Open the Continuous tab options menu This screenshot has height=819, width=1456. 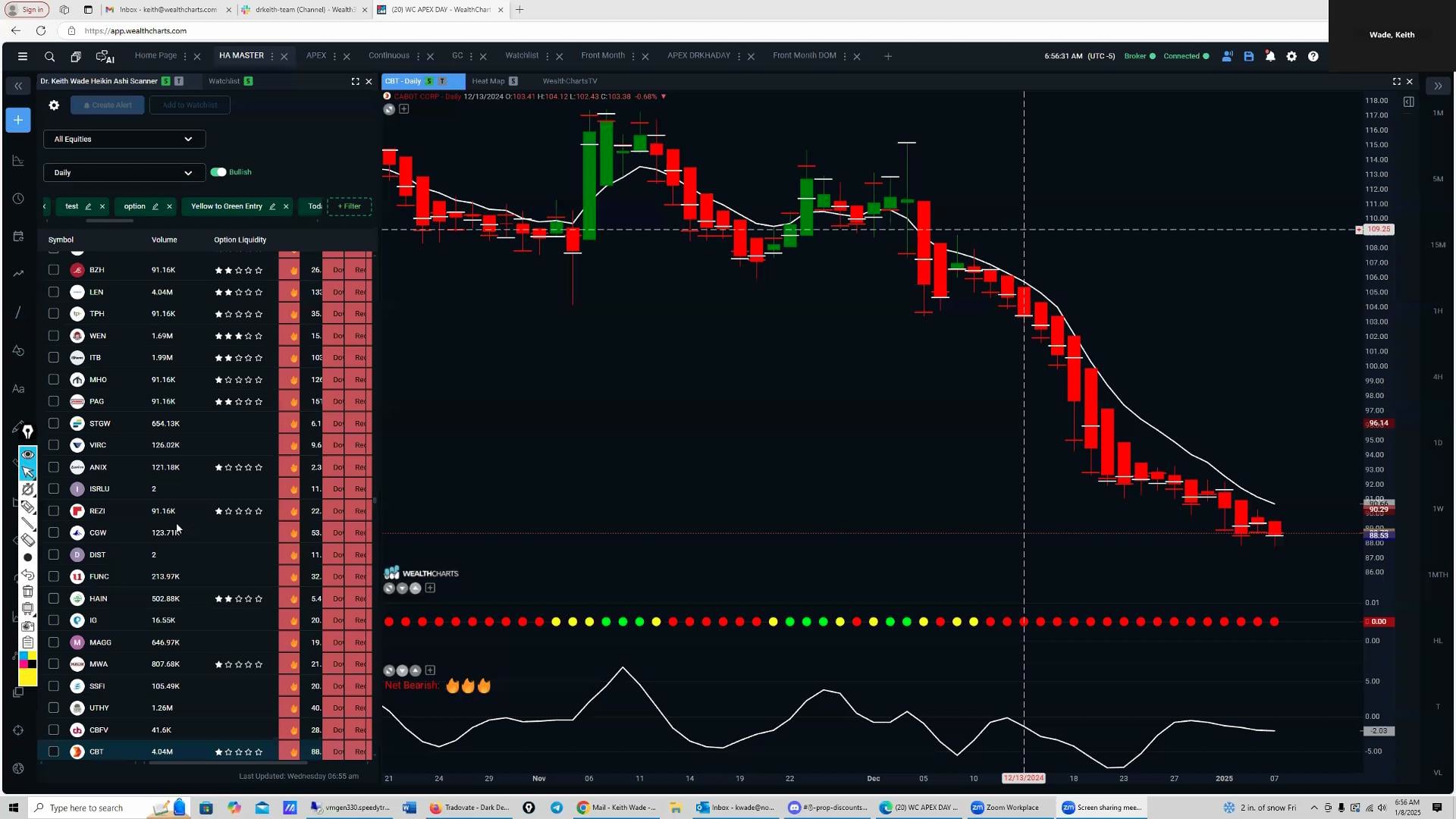click(418, 56)
